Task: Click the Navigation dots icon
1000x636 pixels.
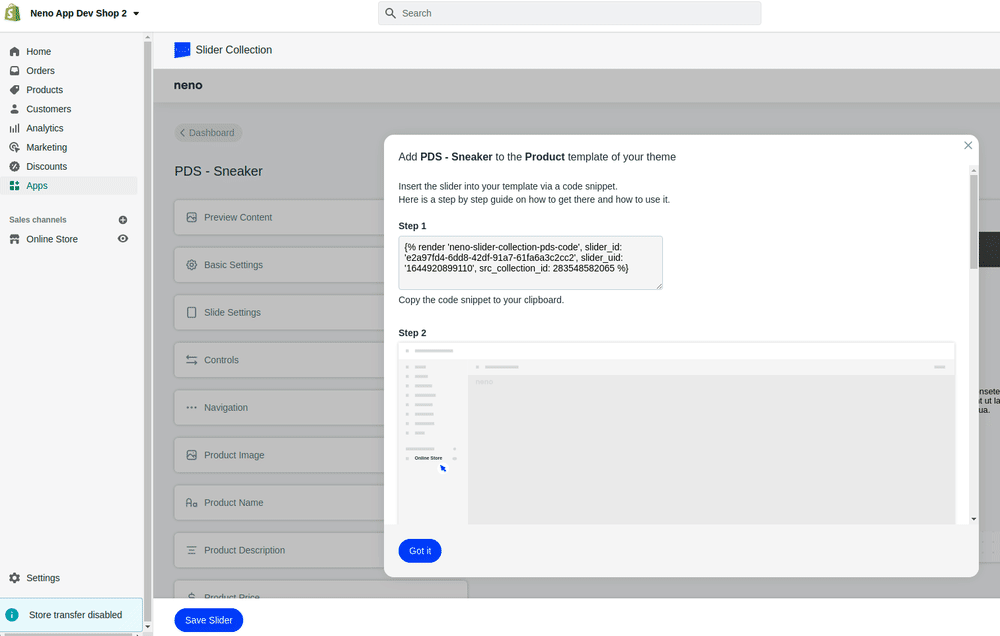Action: point(191,408)
